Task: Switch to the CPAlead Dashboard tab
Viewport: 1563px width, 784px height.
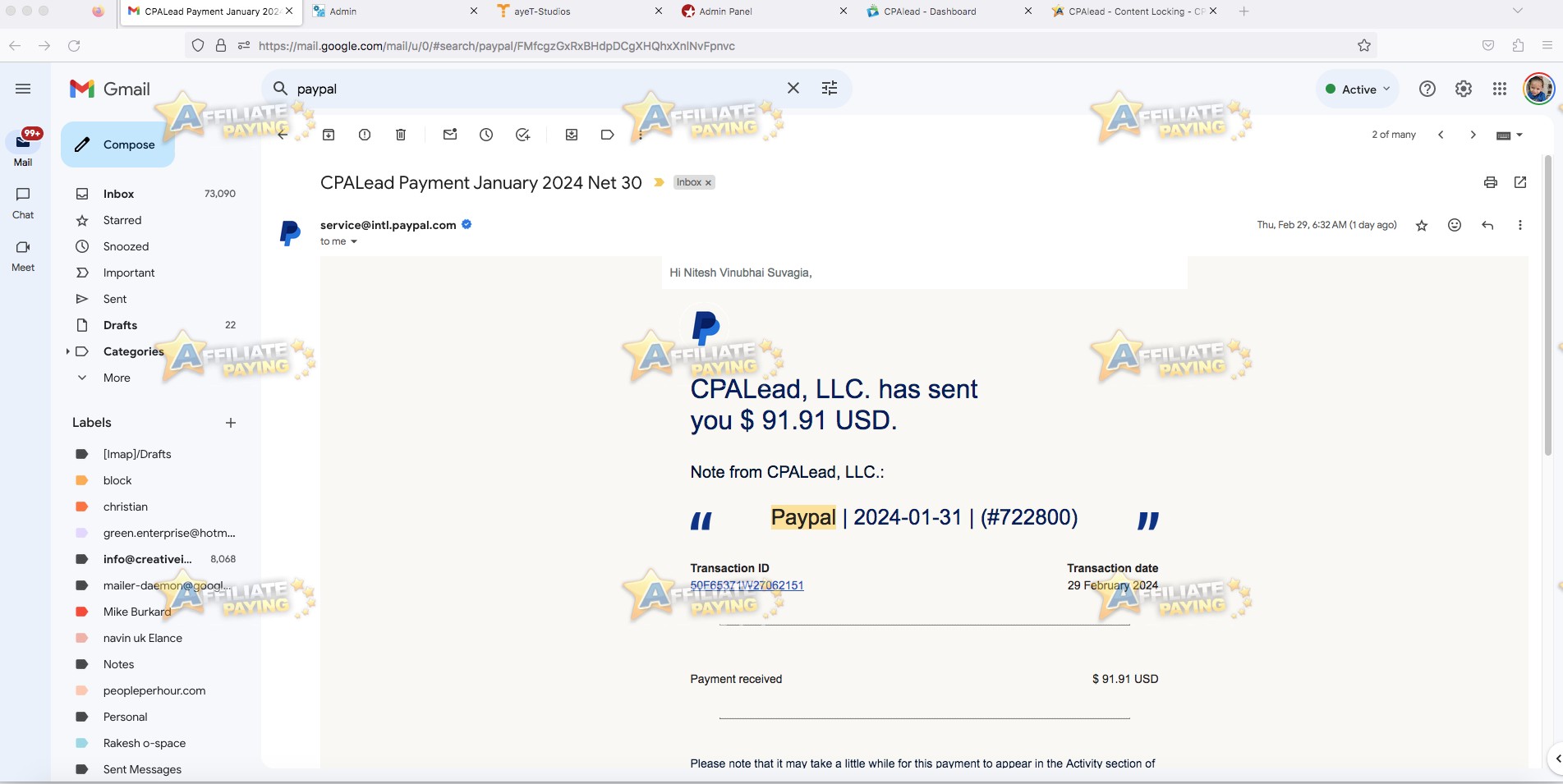Action: [x=928, y=11]
